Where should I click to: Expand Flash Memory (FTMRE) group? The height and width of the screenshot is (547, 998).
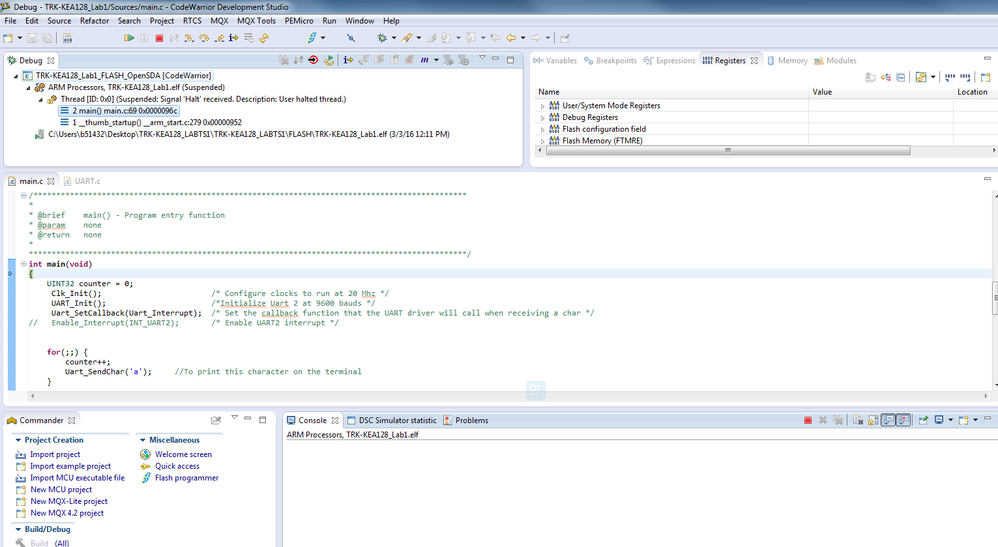pyautogui.click(x=542, y=141)
